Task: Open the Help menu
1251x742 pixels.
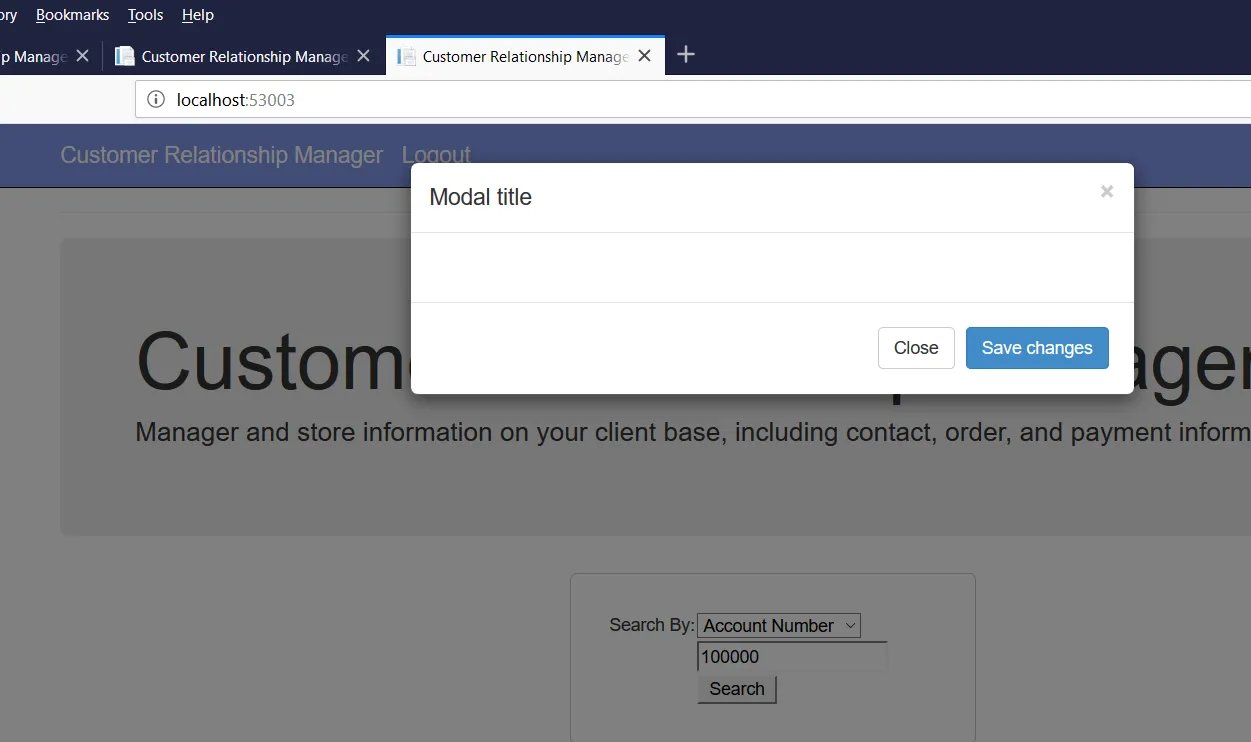Action: click(198, 15)
